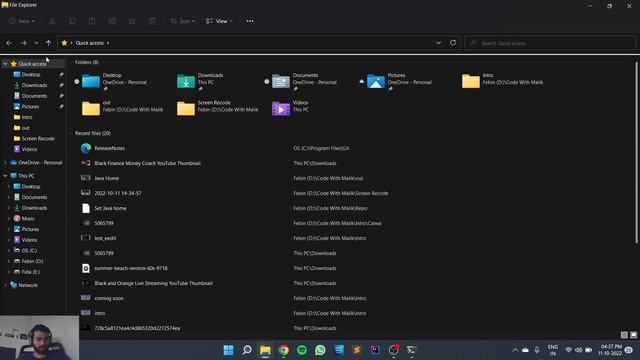The width and height of the screenshot is (640, 360).
Task: Click the Delete icon in the toolbar
Action: point(152,21)
